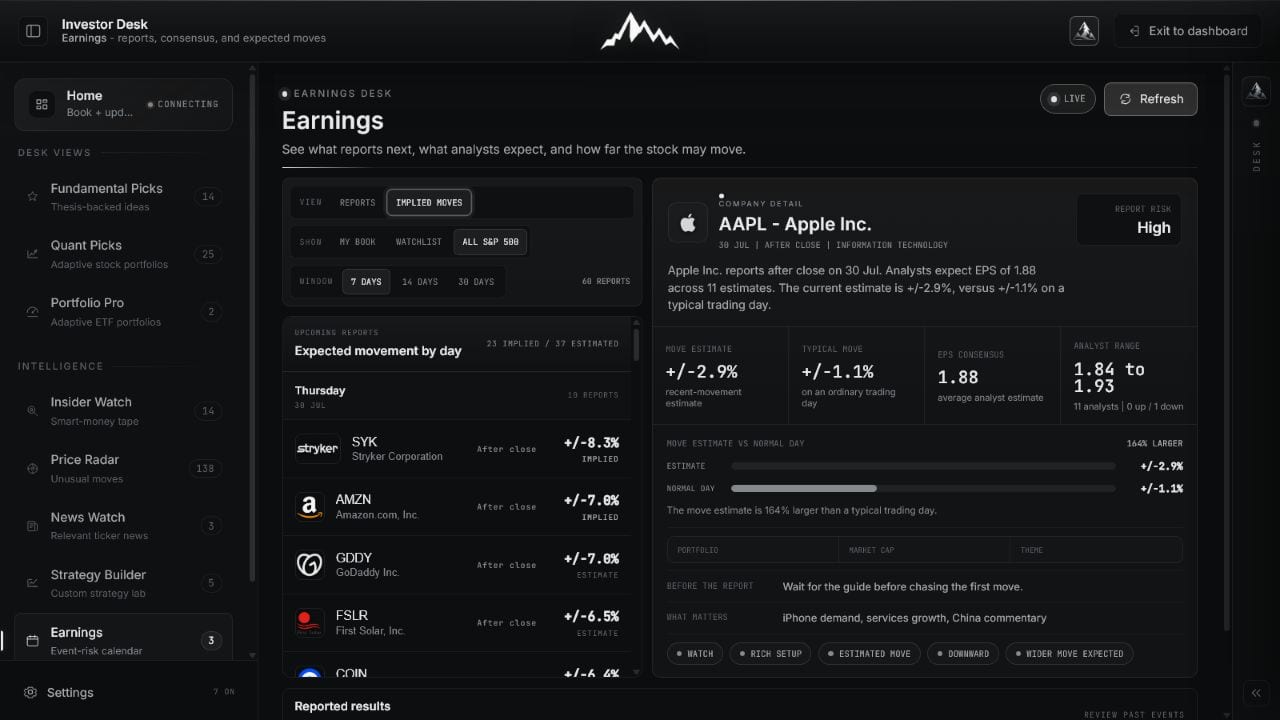Click the Estimate move bar

click(923, 466)
